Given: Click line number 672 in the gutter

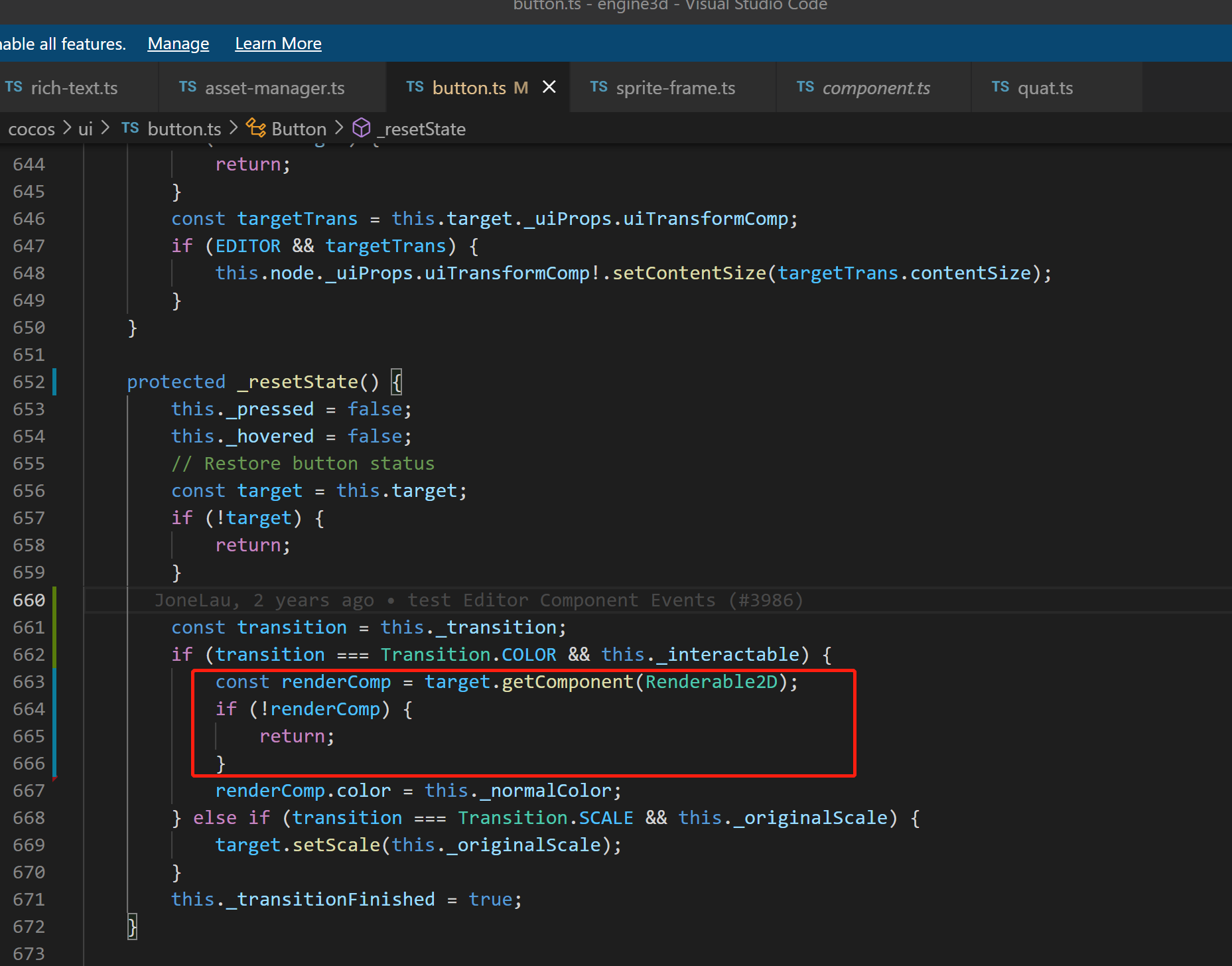Looking at the screenshot, I should 29,927.
